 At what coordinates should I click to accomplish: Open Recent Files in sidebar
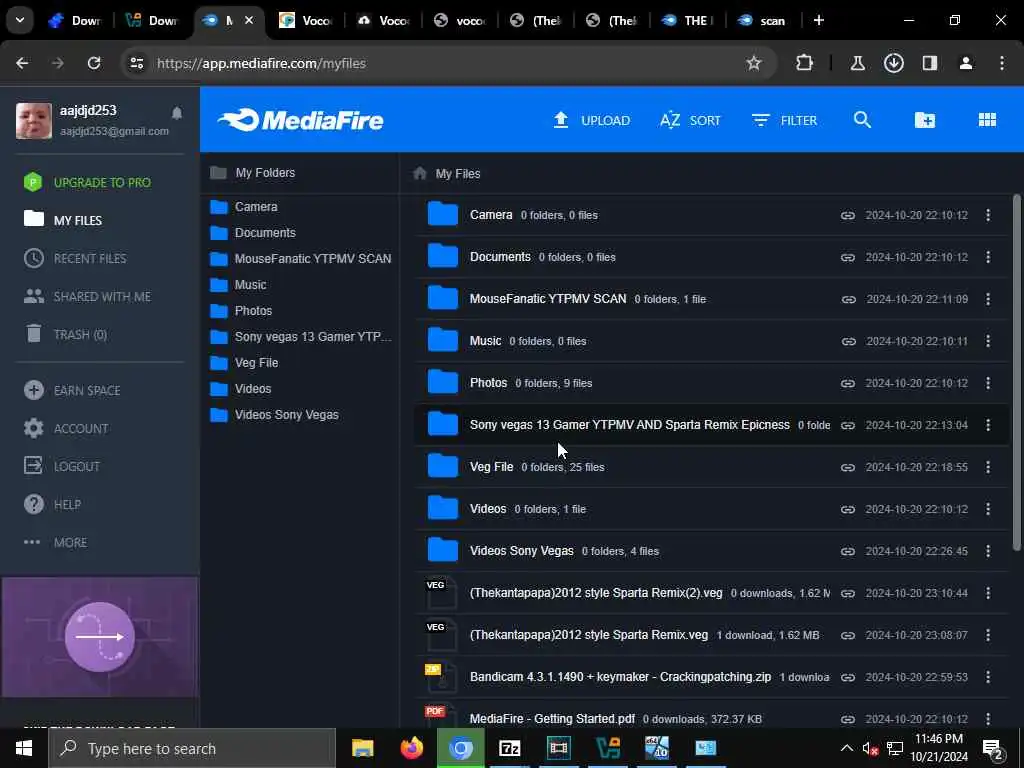[75, 259]
